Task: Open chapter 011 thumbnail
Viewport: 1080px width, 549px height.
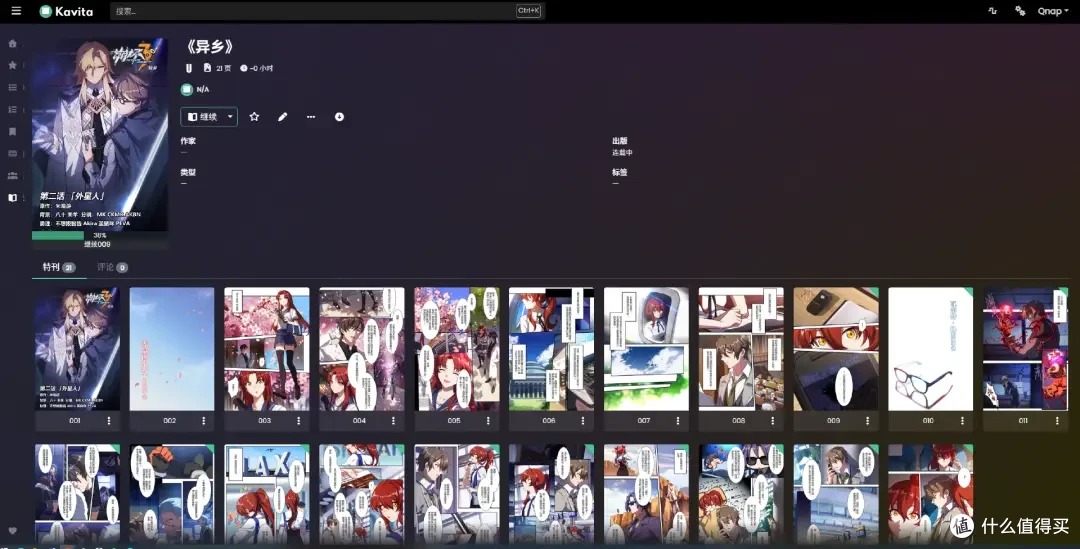Action: [1026, 349]
